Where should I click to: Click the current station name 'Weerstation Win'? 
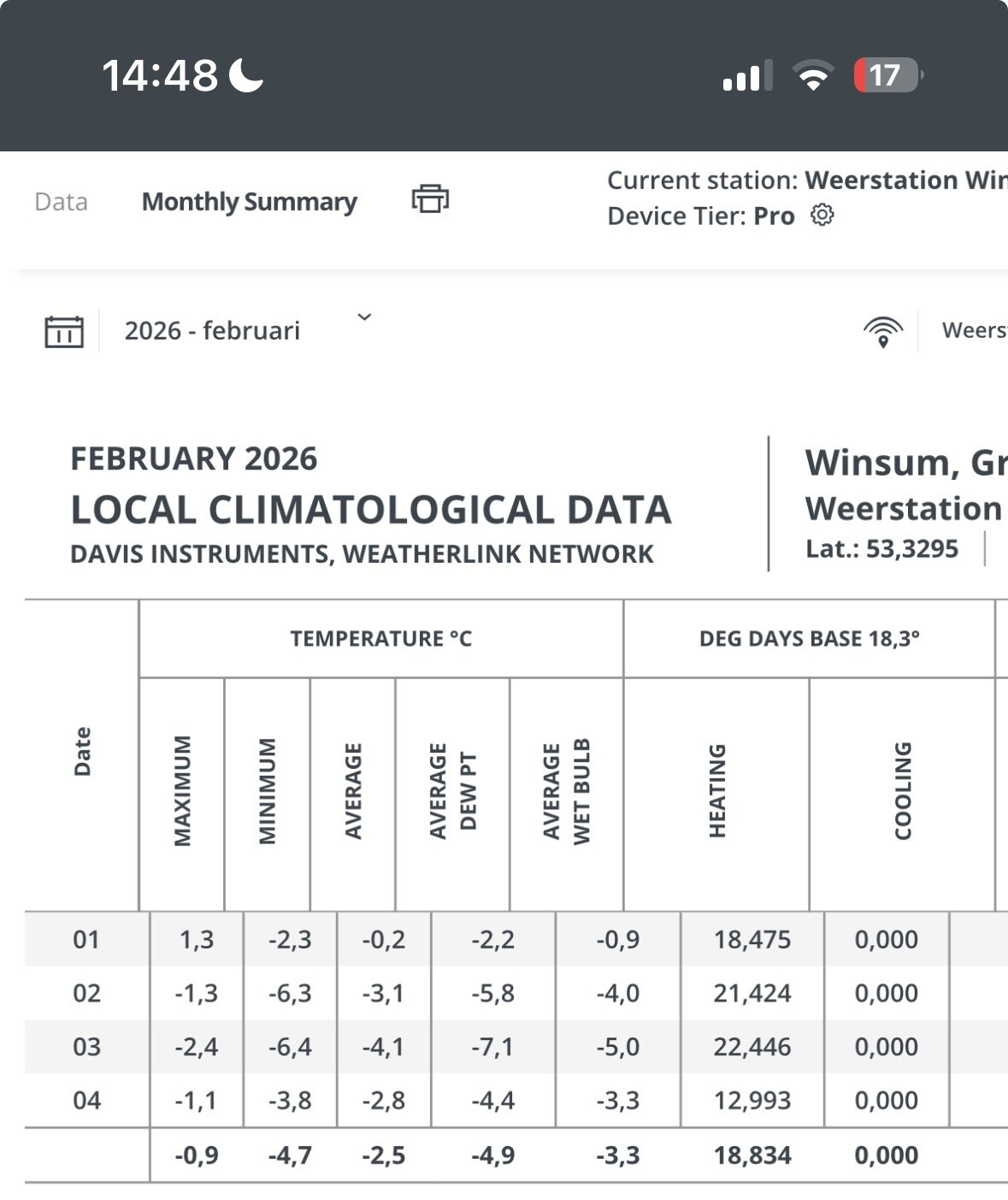[905, 180]
